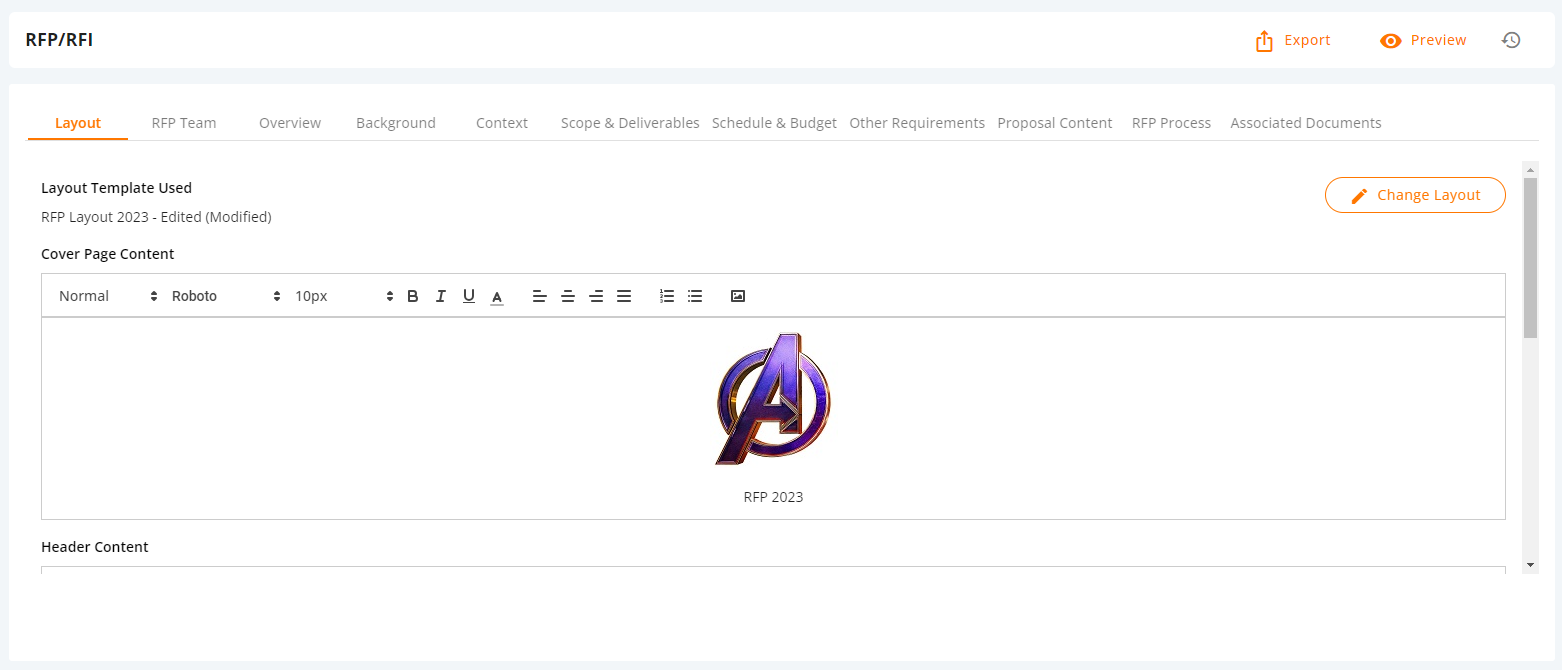The image size is (1562, 670).
Task: Click the Preview text link
Action: coord(1438,40)
